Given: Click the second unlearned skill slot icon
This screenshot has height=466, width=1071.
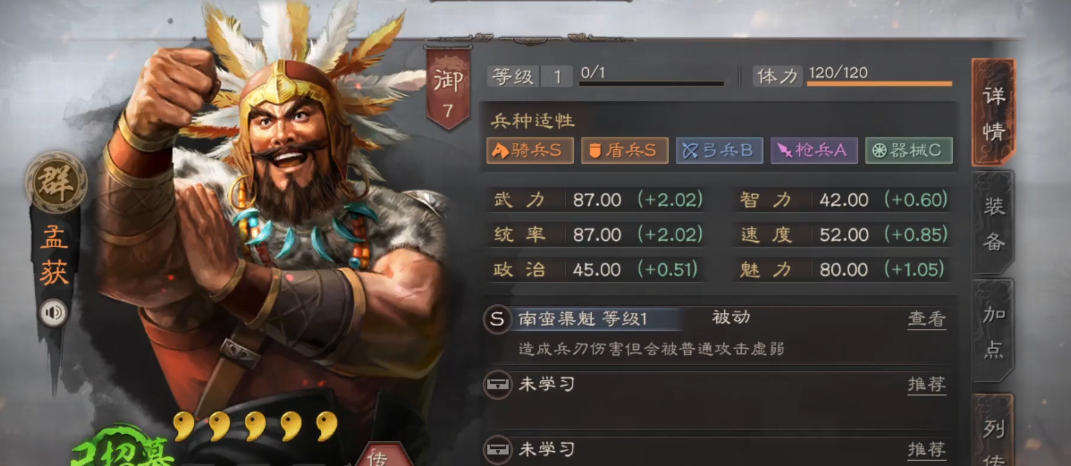Looking at the screenshot, I should click(497, 450).
